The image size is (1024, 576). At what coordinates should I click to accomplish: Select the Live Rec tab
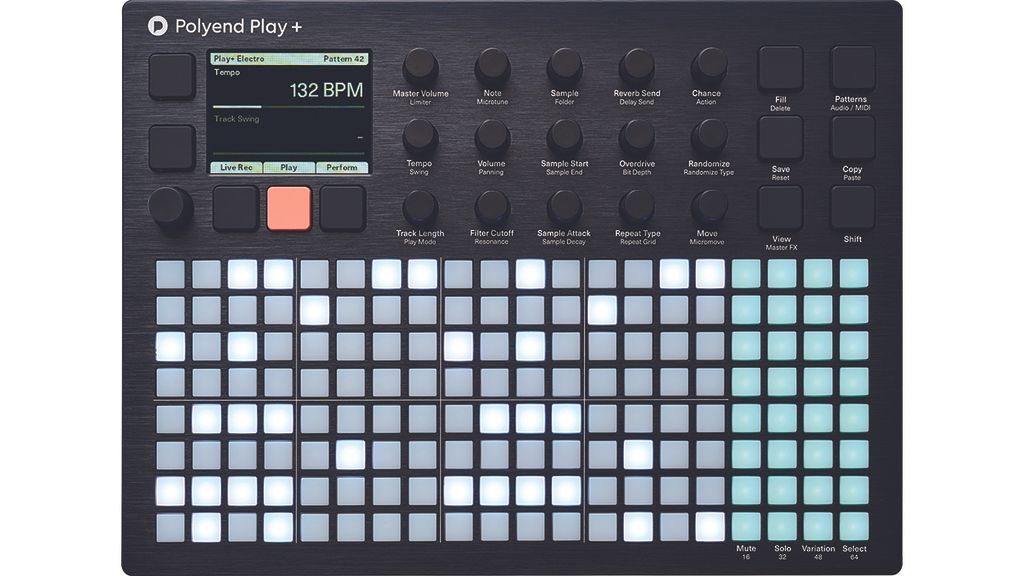(x=236, y=167)
